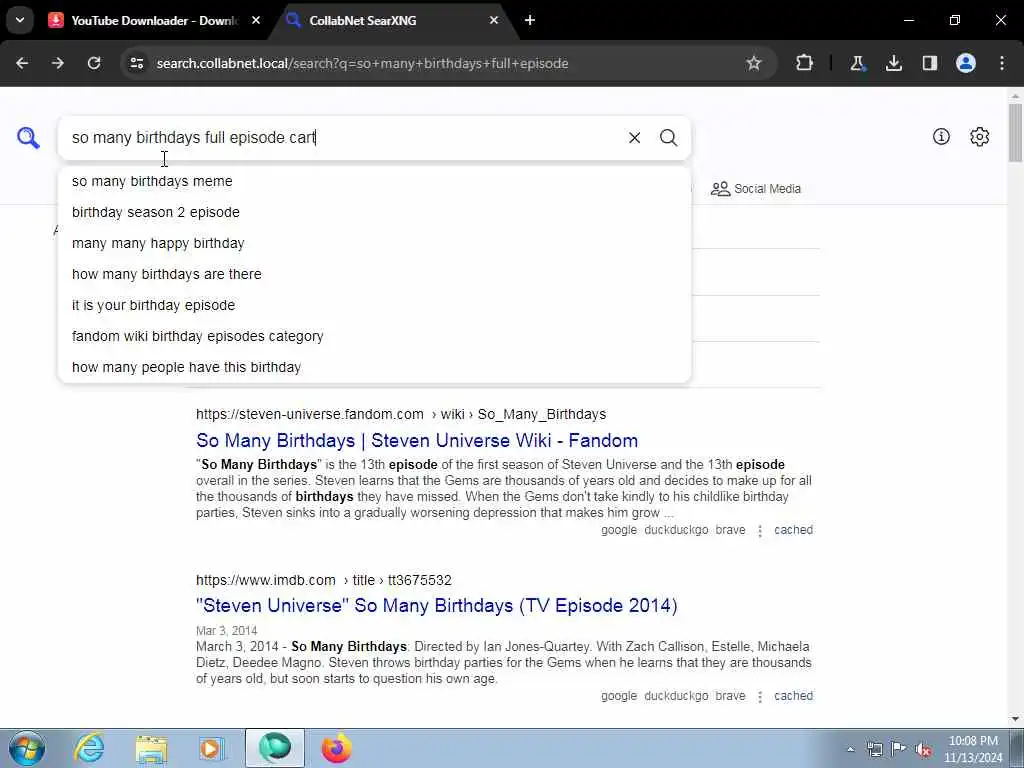
Task: Reload the current page
Action: point(94,63)
